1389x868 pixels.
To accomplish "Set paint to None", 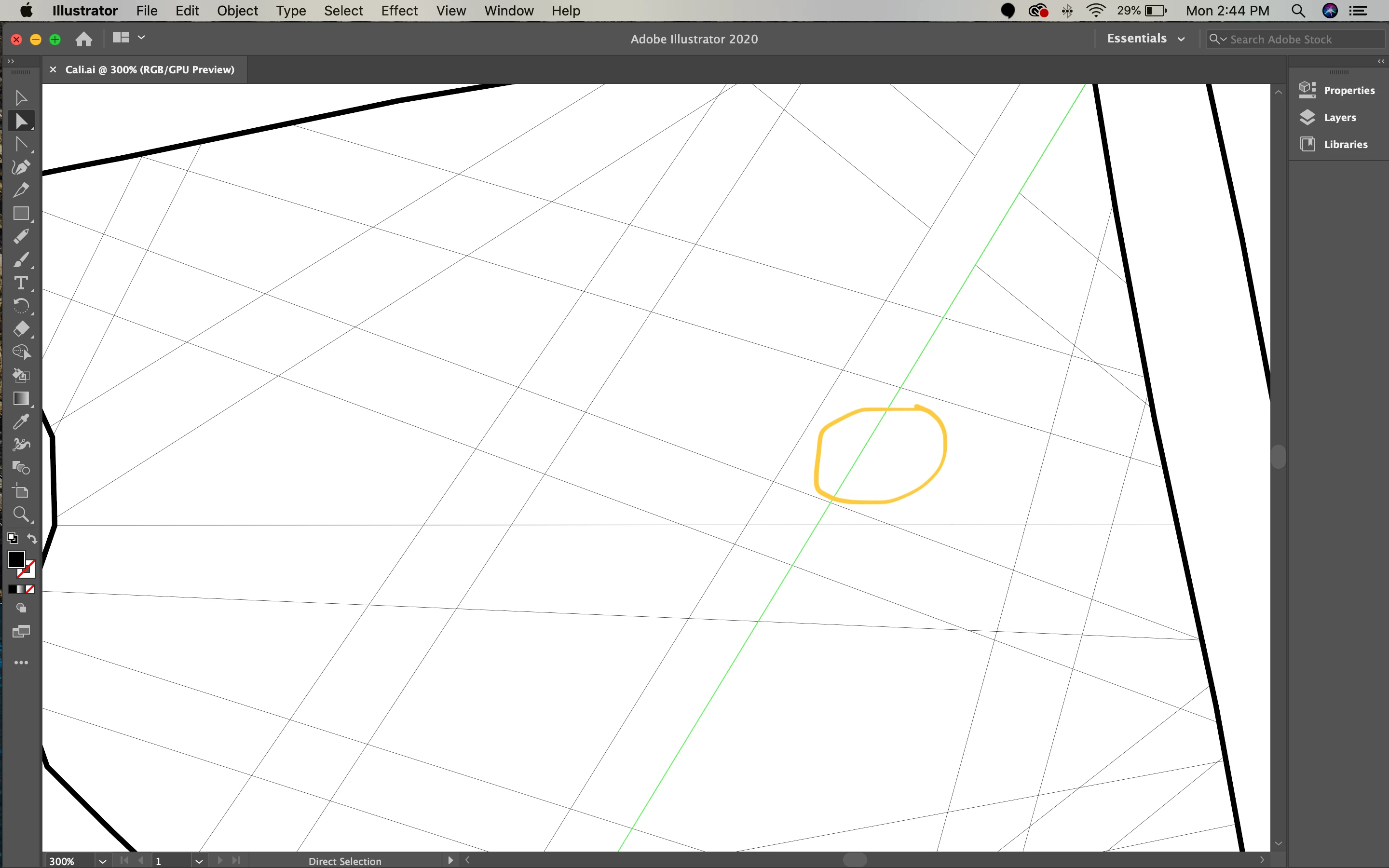I will tap(30, 590).
